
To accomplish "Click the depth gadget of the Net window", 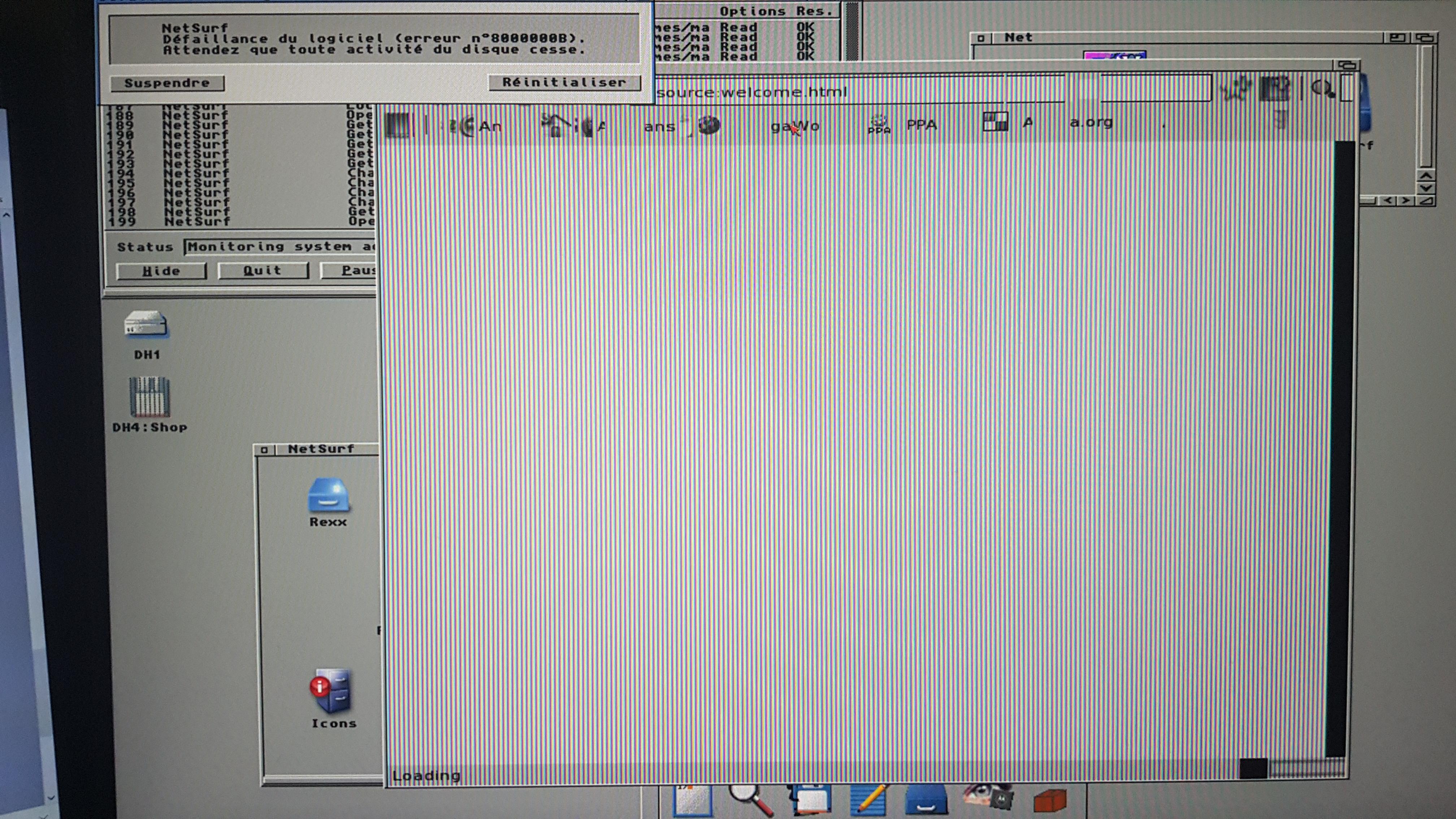I will [1425, 38].
